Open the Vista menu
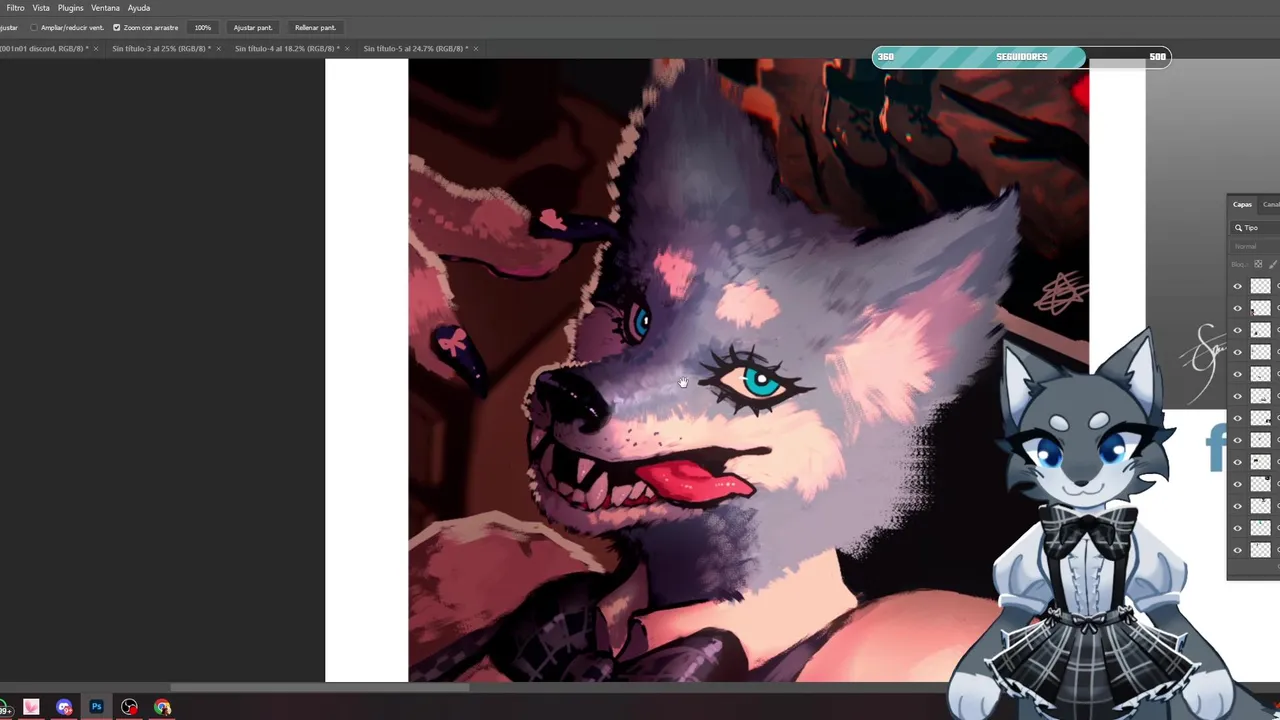Image resolution: width=1280 pixels, height=720 pixels. [x=41, y=8]
